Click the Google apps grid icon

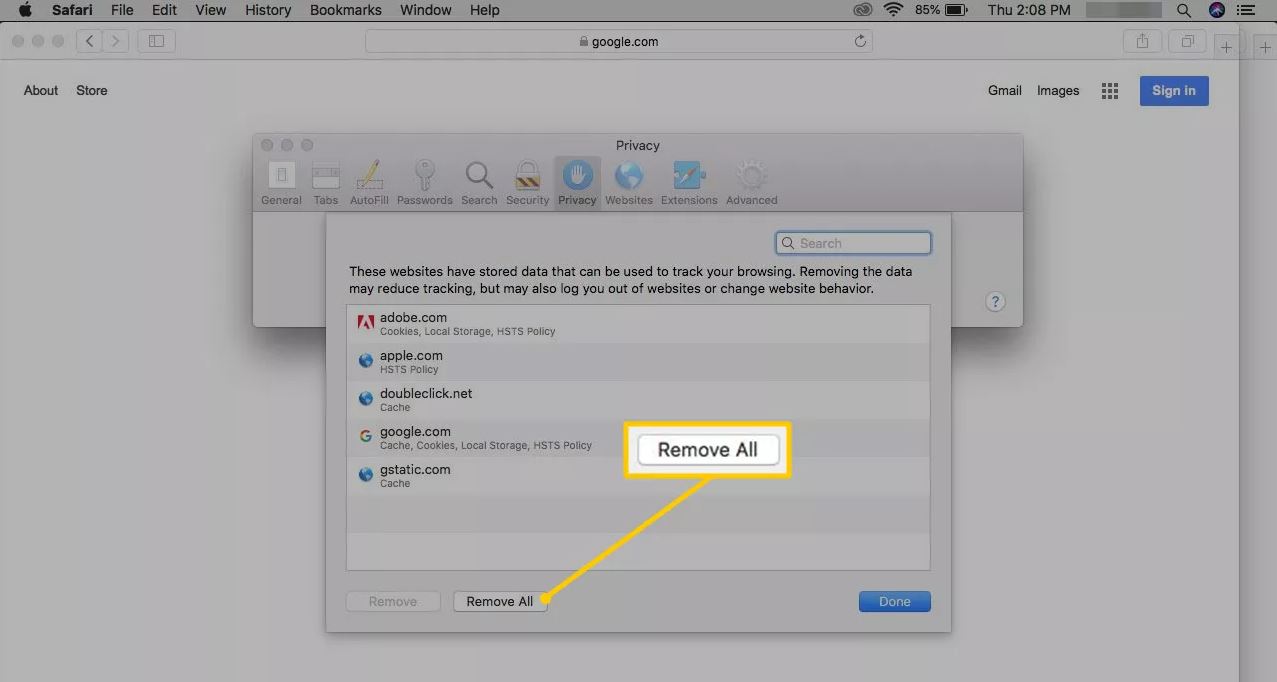click(x=1109, y=91)
